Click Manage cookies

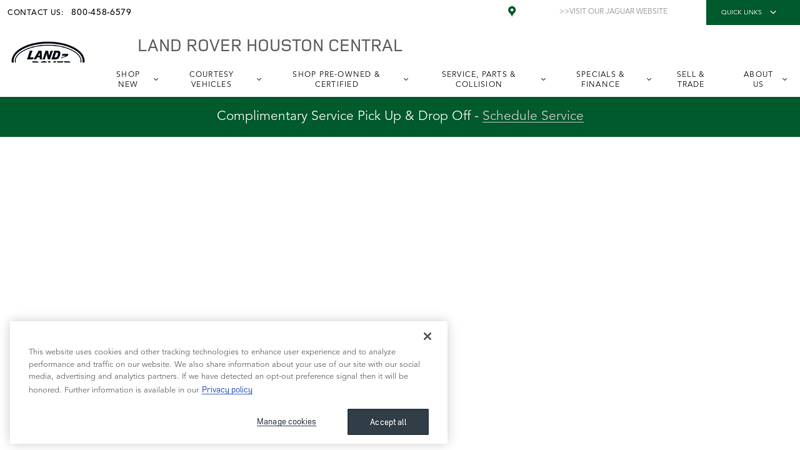tap(286, 421)
